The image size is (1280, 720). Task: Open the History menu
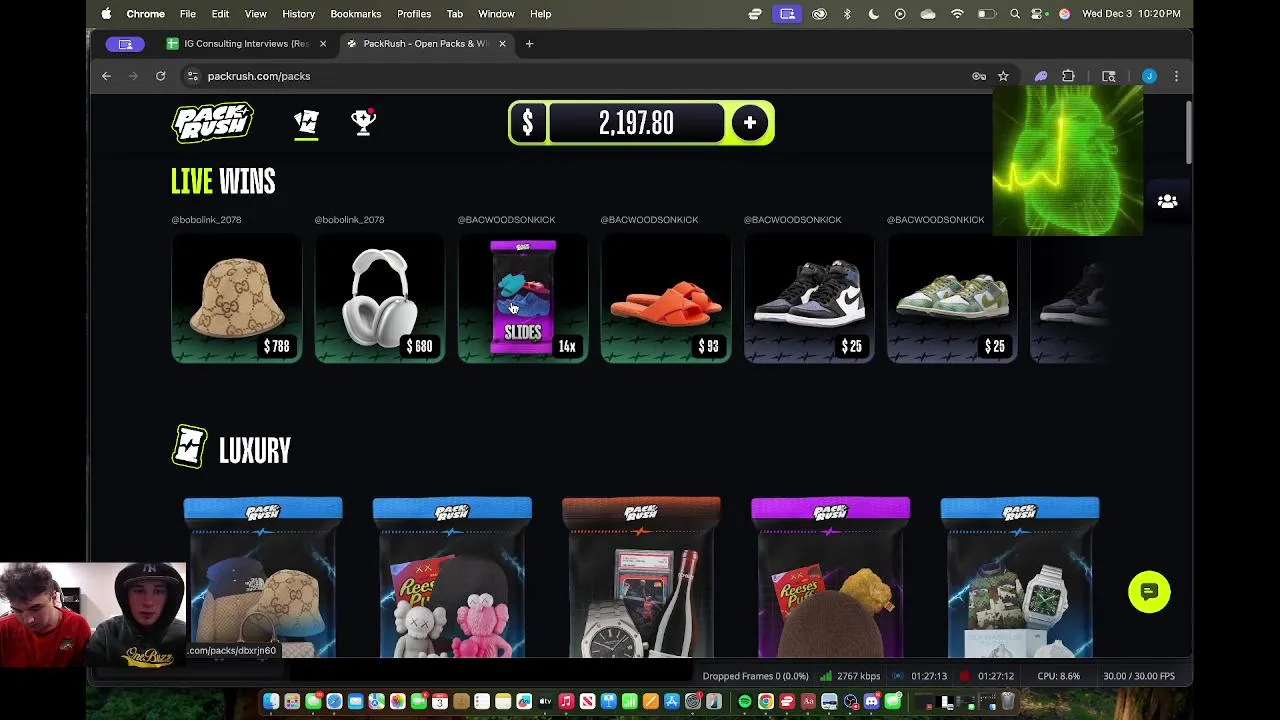pyautogui.click(x=298, y=14)
